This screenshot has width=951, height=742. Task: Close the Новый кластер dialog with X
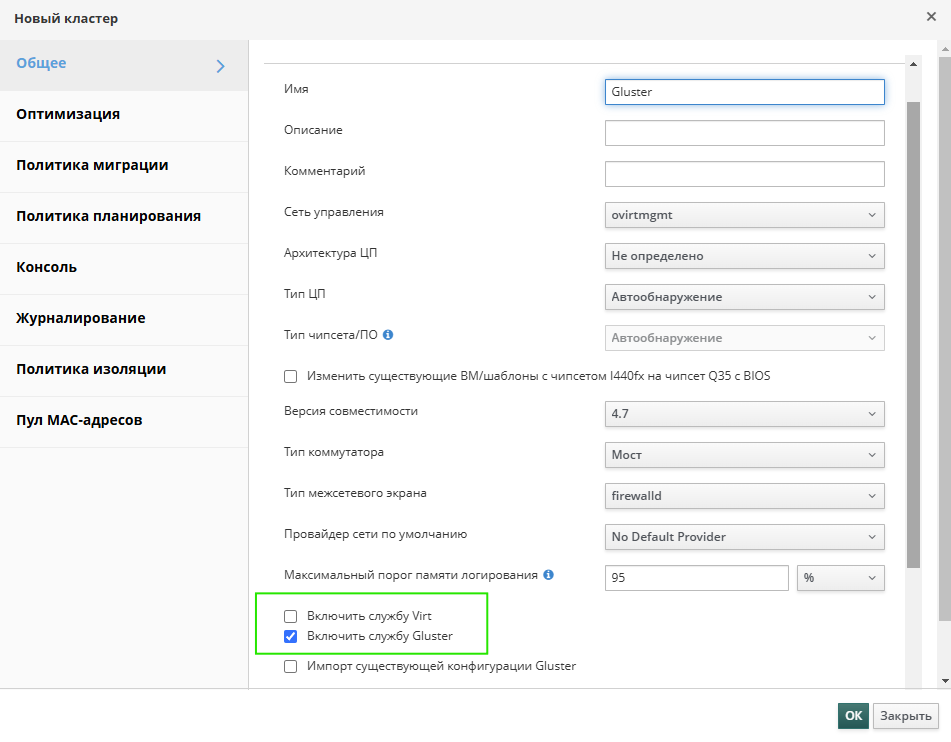(932, 17)
